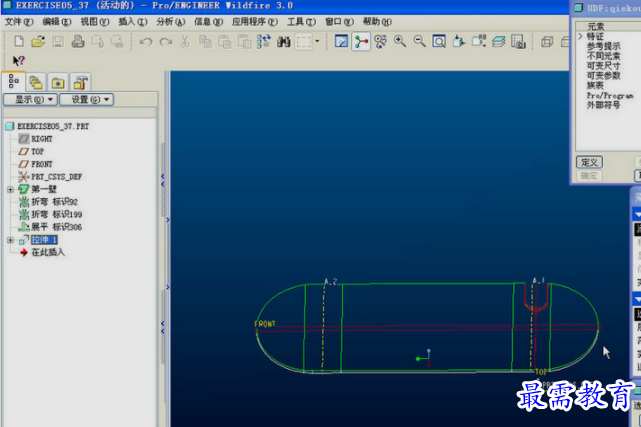Open Find tool with binoculars icon
This screenshot has height=427, width=641.
283,41
